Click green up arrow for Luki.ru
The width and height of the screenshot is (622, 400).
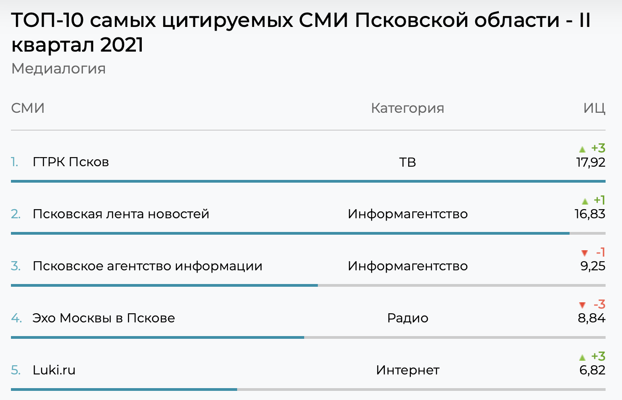582,357
